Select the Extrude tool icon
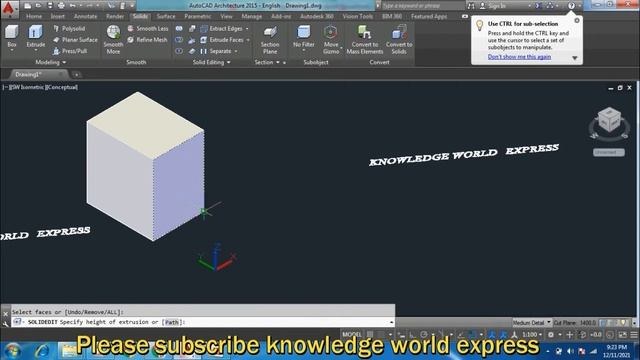 [35, 32]
